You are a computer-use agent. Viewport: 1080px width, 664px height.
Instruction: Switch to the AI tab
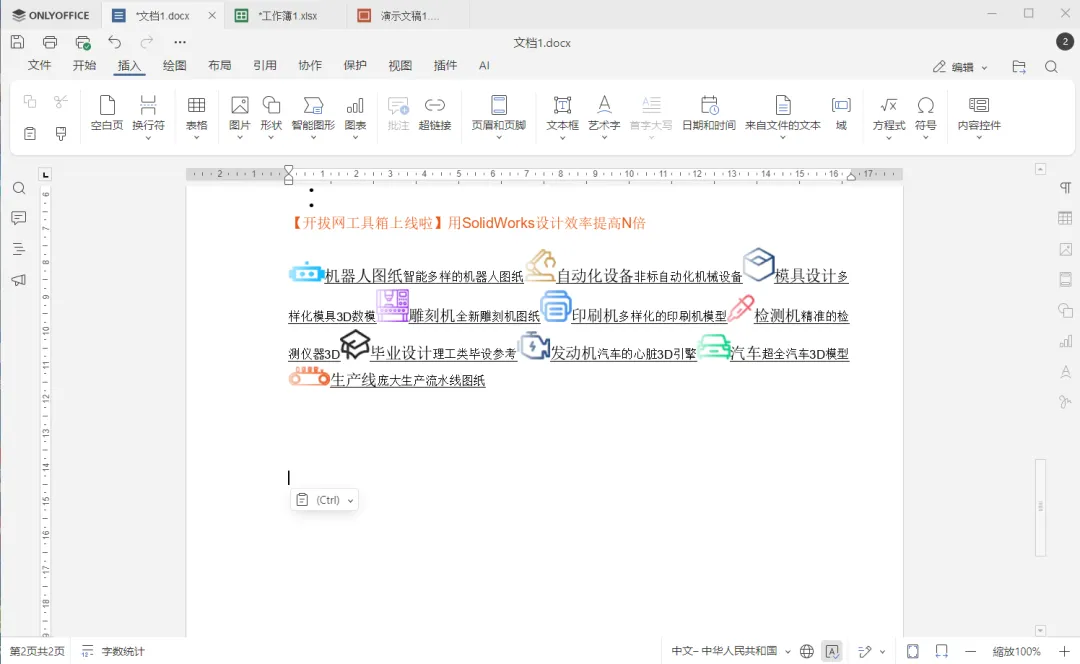484,65
